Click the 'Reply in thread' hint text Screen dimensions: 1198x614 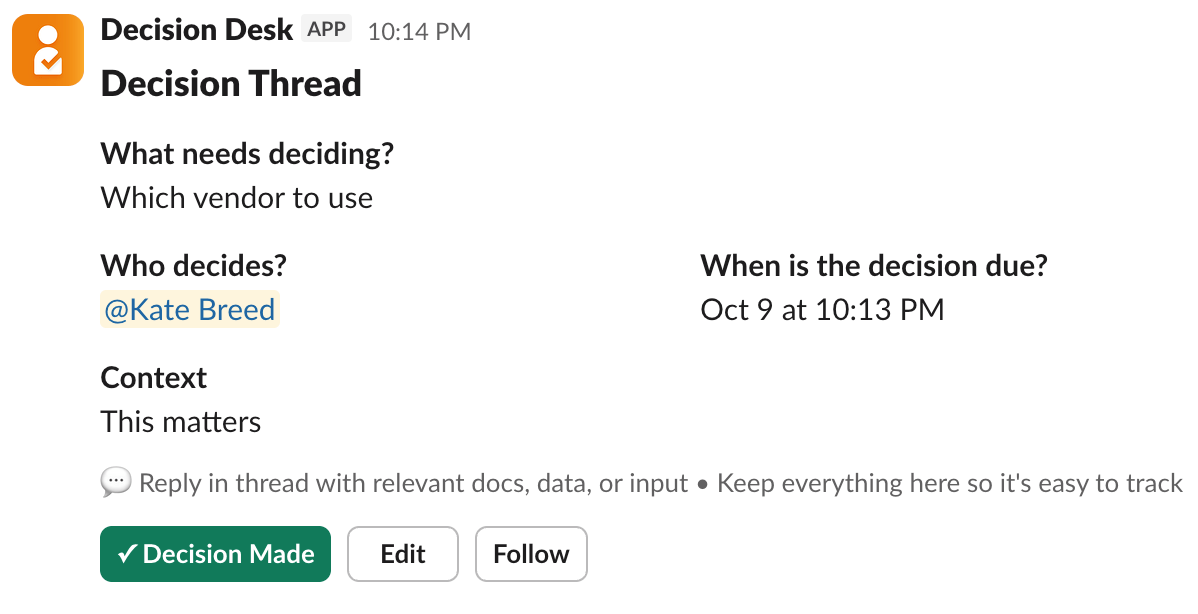413,484
